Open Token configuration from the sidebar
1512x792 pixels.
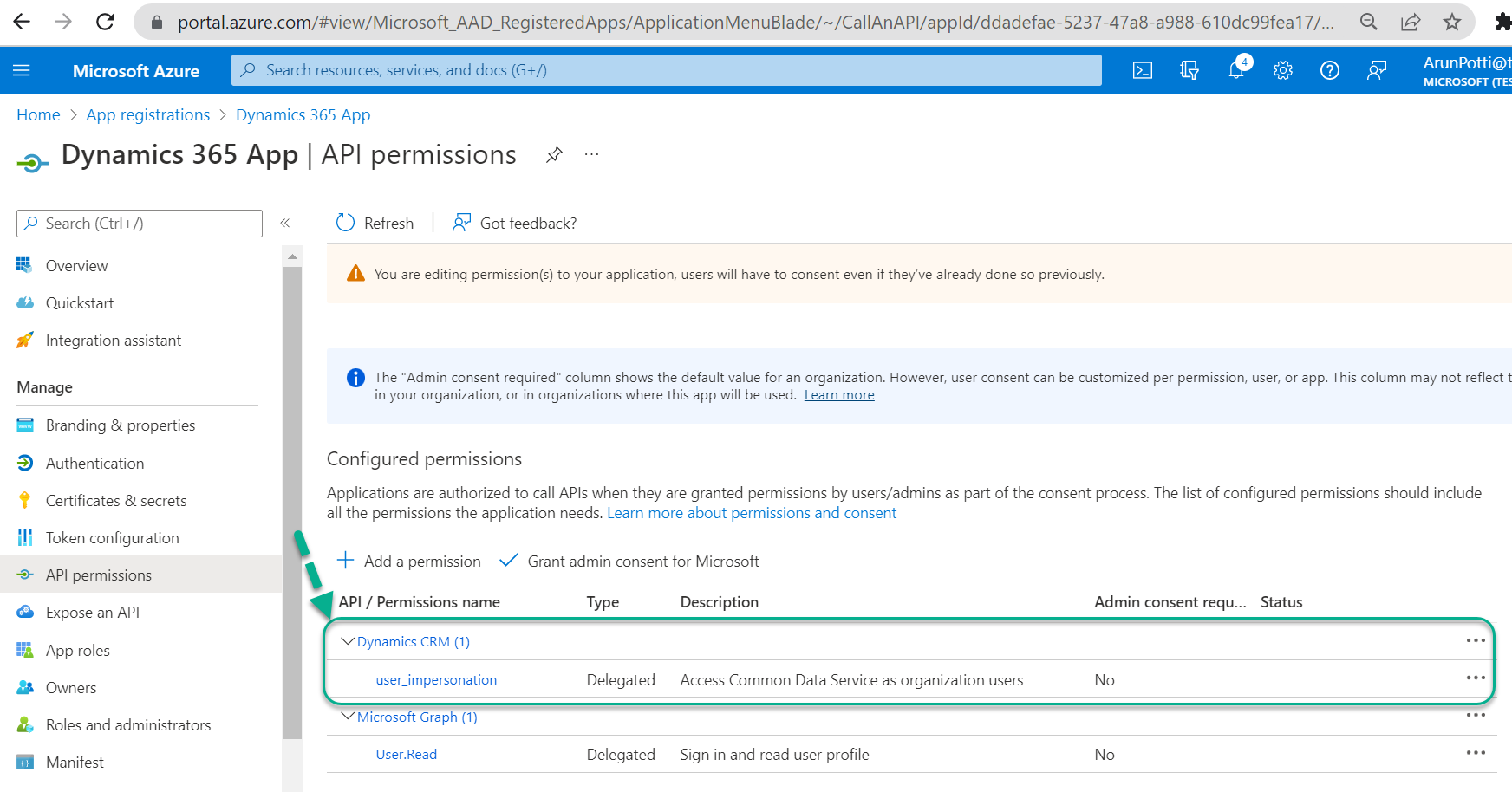click(x=112, y=537)
